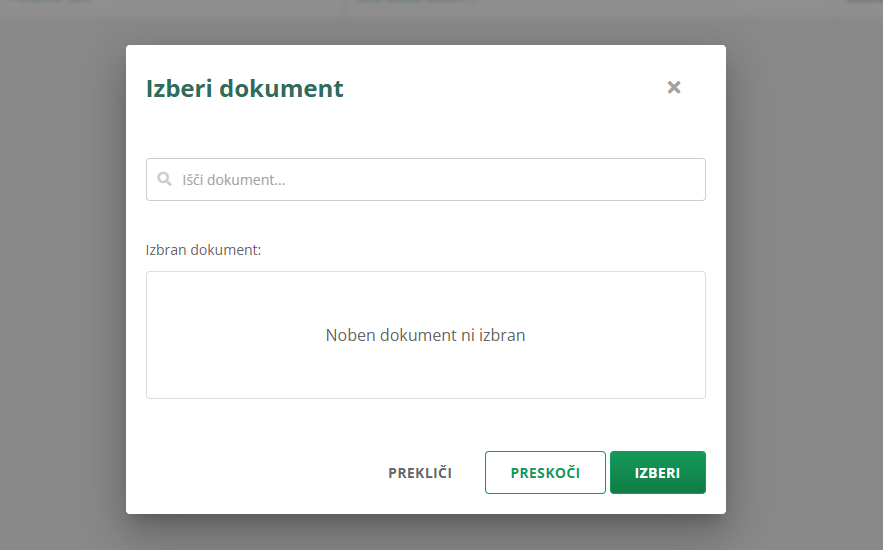Focus the Išči dokument search field
883x550 pixels.
440,180
